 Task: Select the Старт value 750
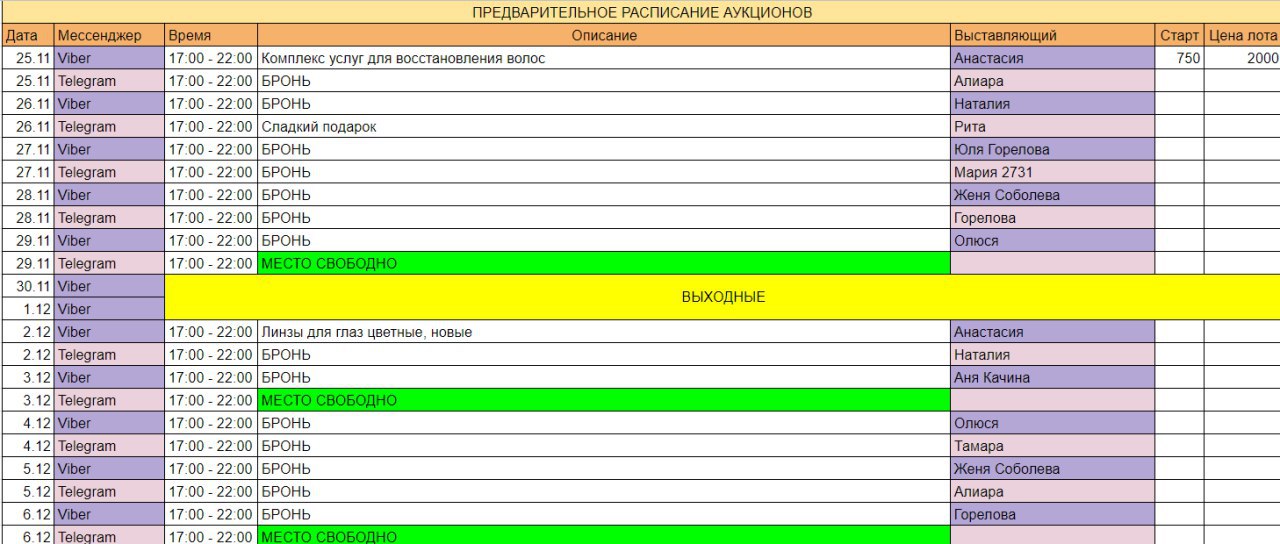[x=1180, y=58]
